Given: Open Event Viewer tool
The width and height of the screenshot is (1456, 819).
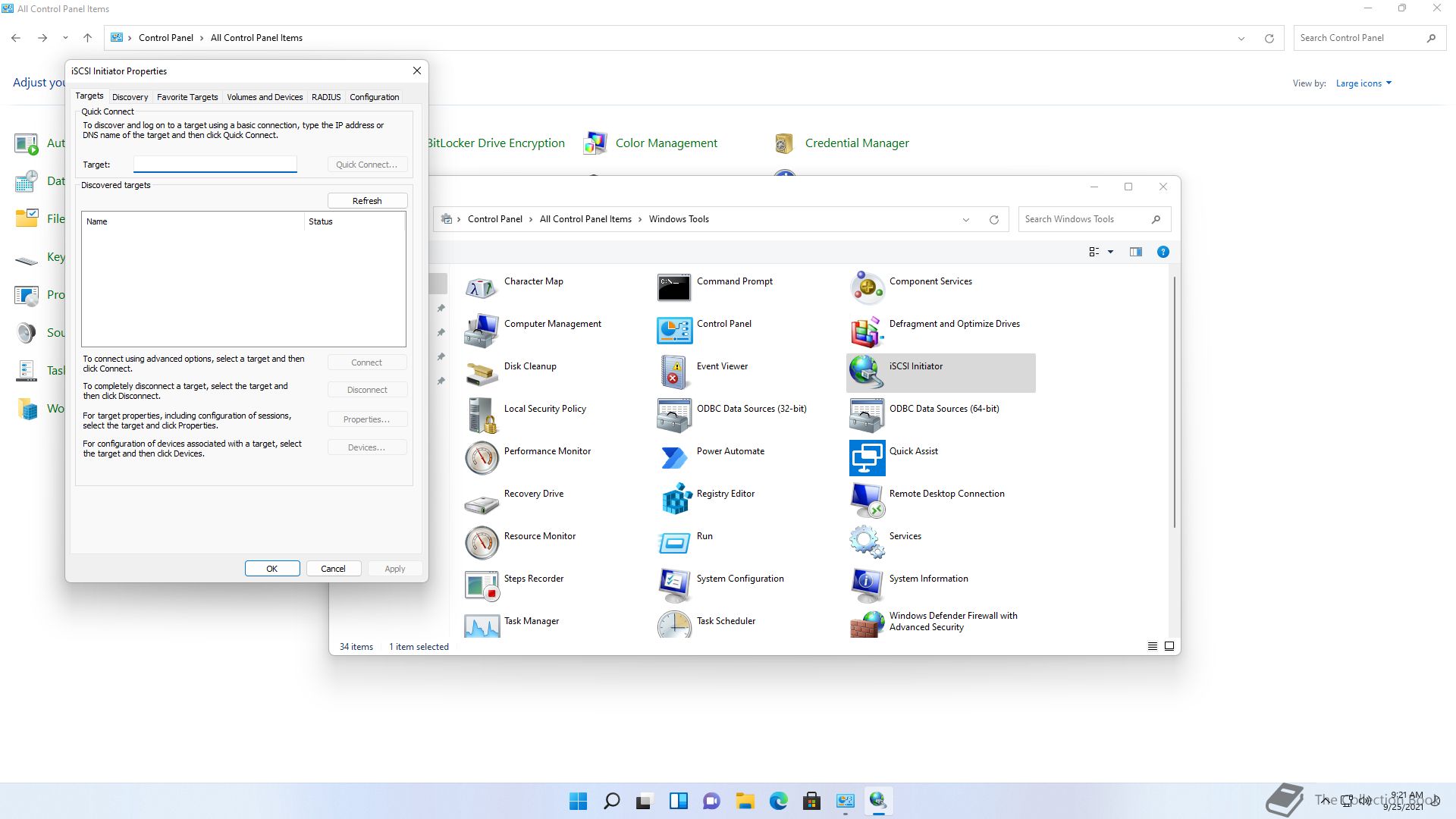Looking at the screenshot, I should [673, 372].
